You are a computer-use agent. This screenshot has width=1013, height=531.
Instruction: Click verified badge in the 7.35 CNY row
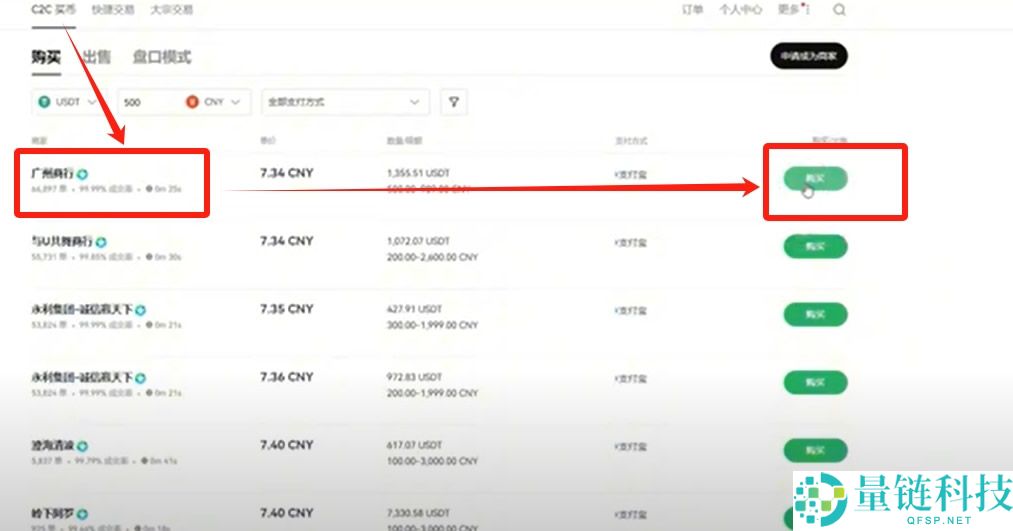click(140, 310)
